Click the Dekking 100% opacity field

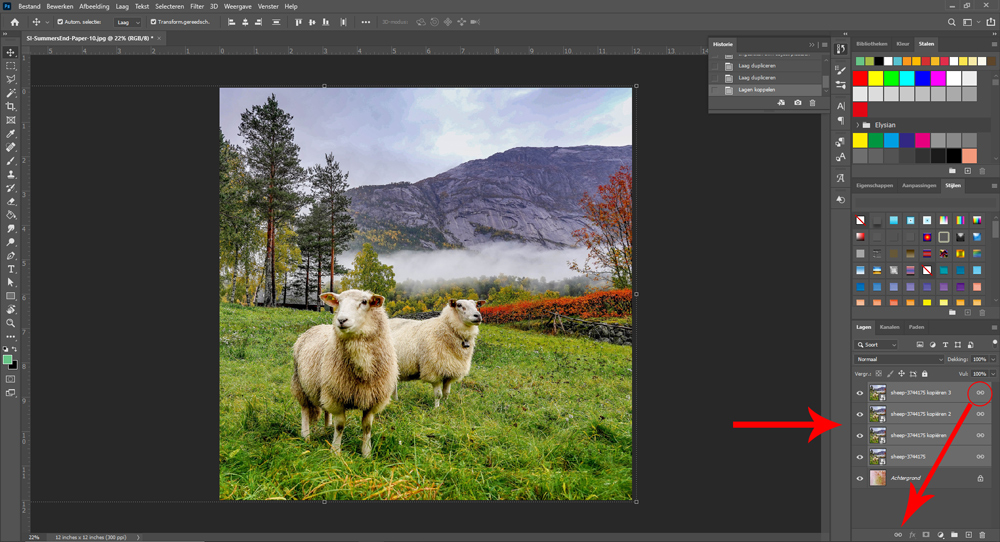click(980, 360)
